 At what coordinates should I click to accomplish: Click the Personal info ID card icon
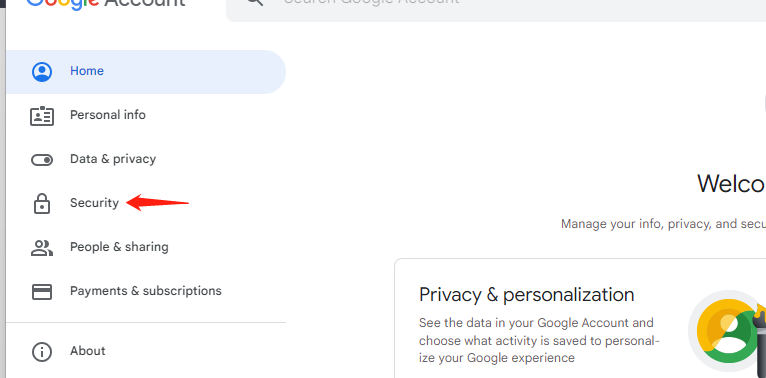pos(42,116)
